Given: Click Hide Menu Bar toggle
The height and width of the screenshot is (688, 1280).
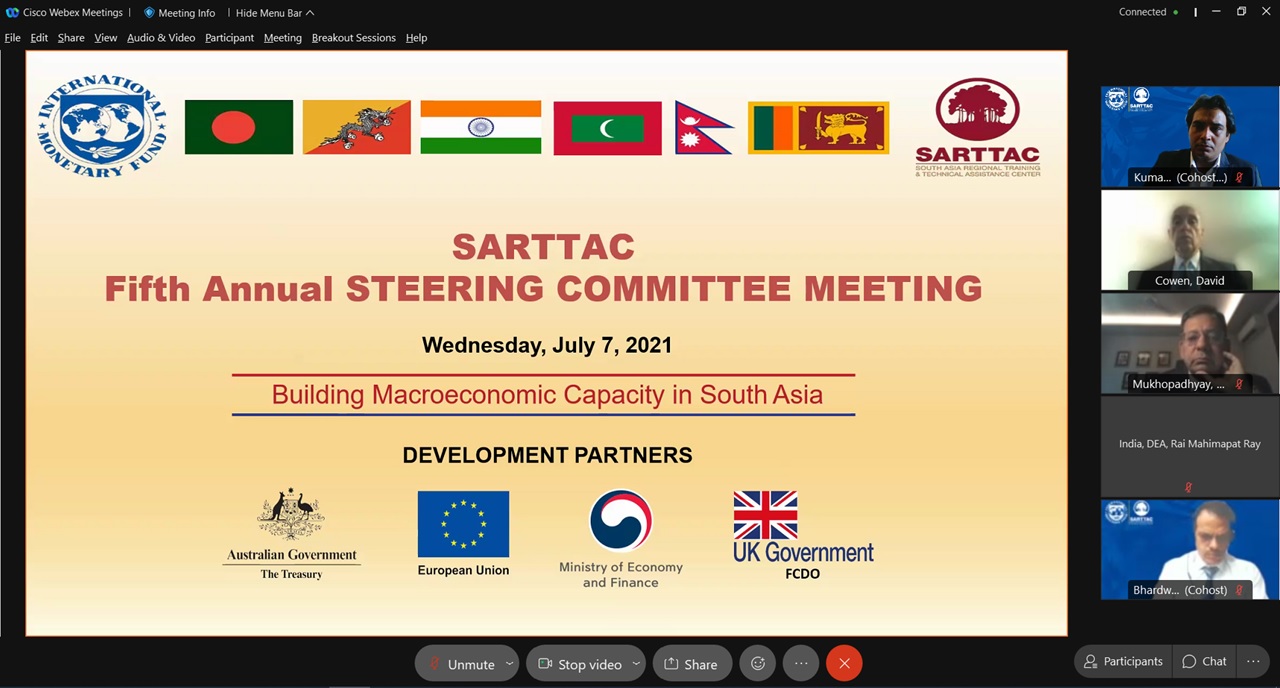Looking at the screenshot, I should 275,13.
